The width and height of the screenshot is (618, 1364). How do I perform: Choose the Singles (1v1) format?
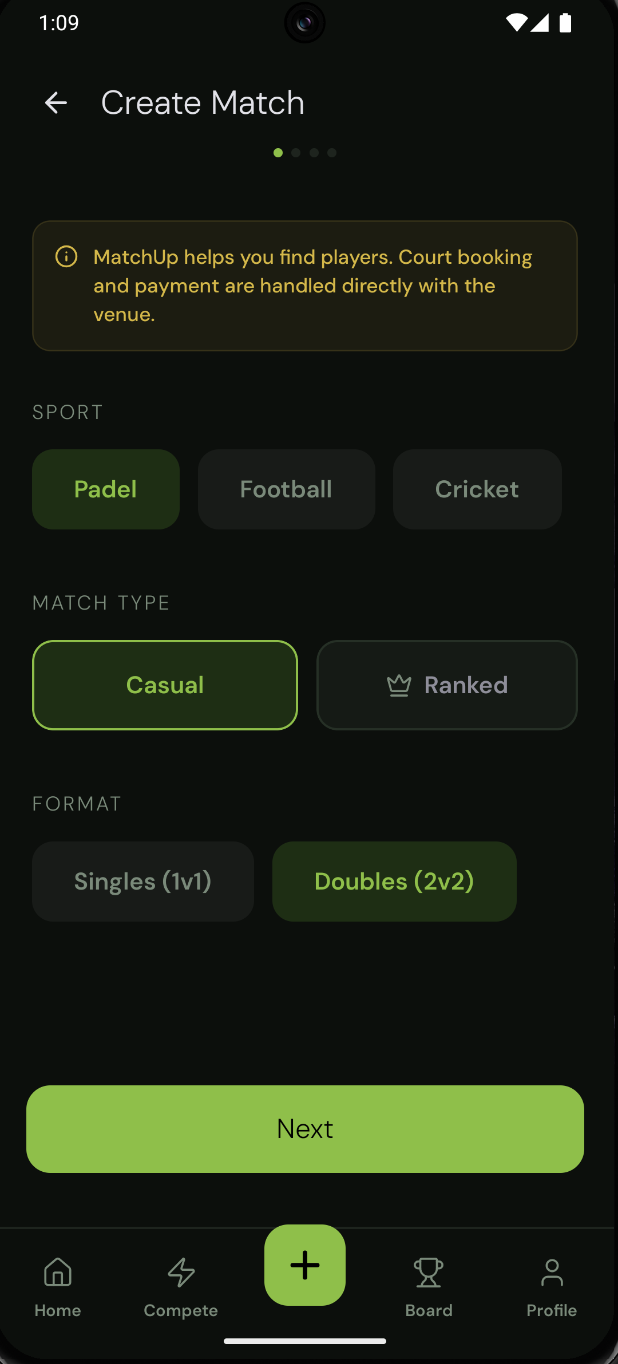[142, 881]
